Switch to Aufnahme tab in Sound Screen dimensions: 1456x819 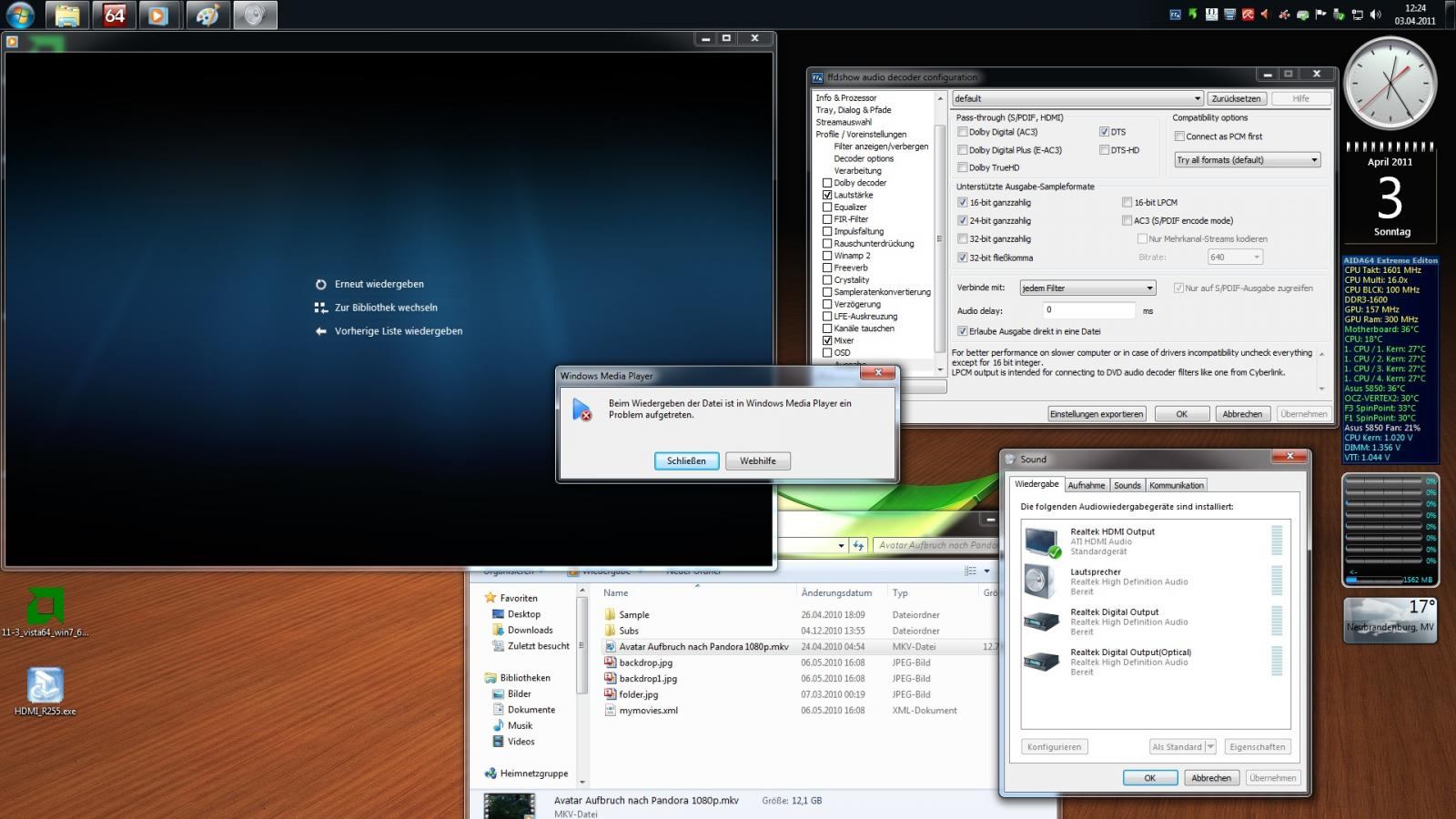[1086, 485]
